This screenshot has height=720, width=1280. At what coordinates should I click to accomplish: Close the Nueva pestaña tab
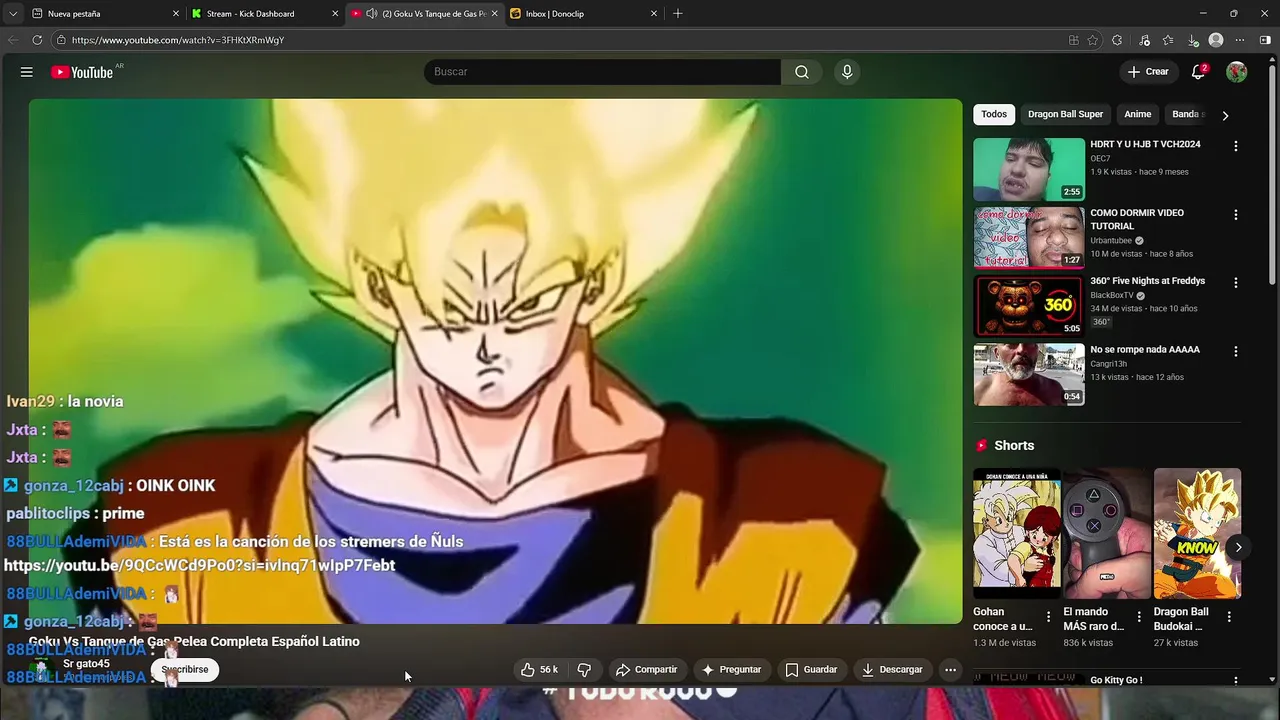[x=176, y=13]
